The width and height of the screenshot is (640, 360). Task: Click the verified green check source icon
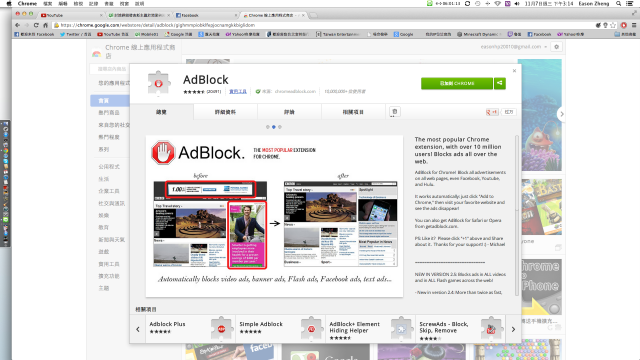(x=258, y=91)
